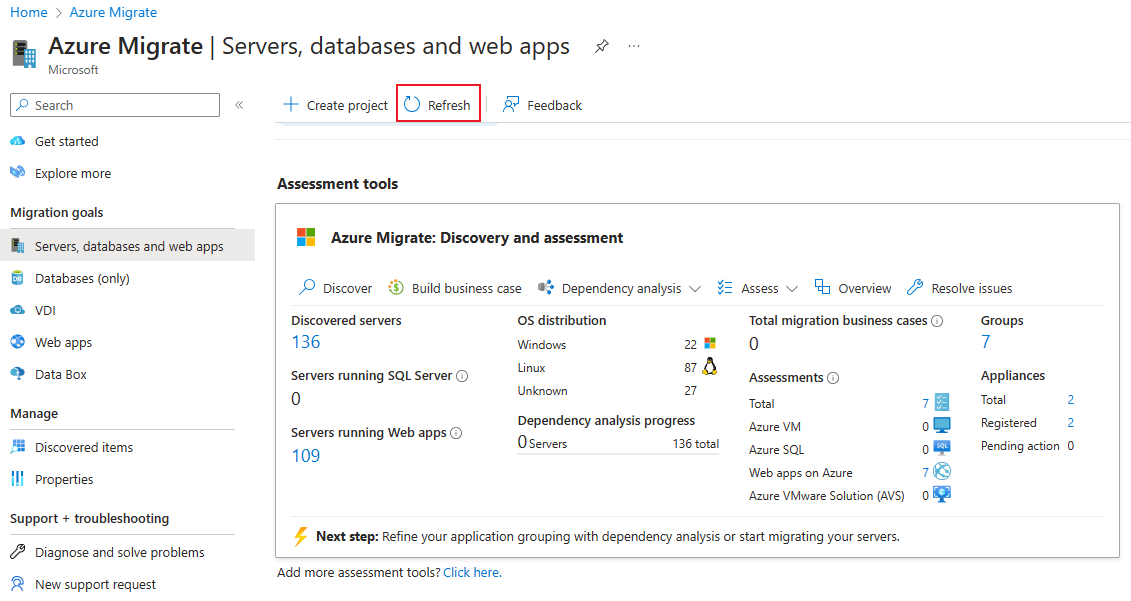Show info for Servers running SQL Server
The image size is (1131, 601).
462,376
